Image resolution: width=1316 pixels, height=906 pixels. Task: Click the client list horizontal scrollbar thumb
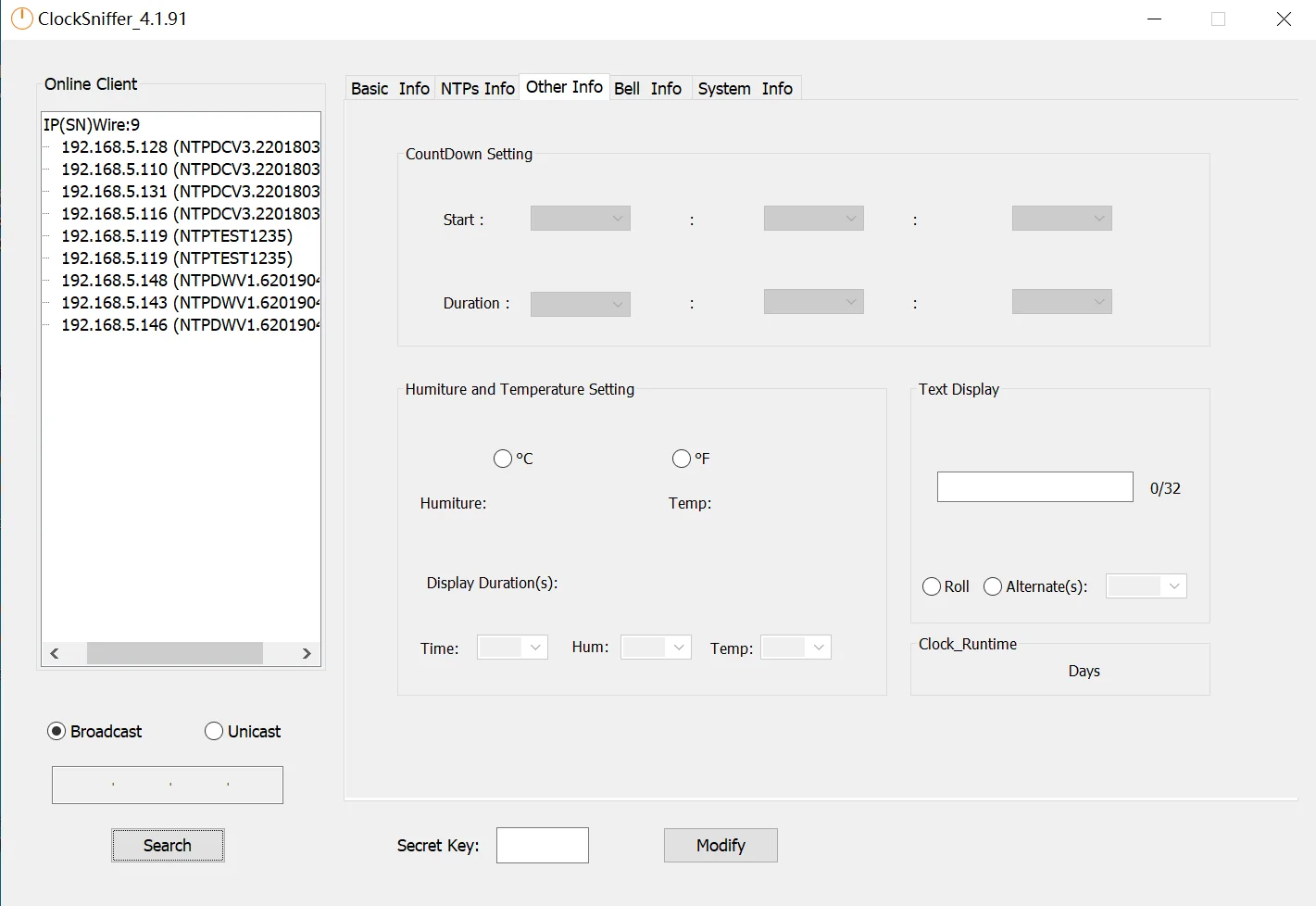pyautogui.click(x=174, y=653)
